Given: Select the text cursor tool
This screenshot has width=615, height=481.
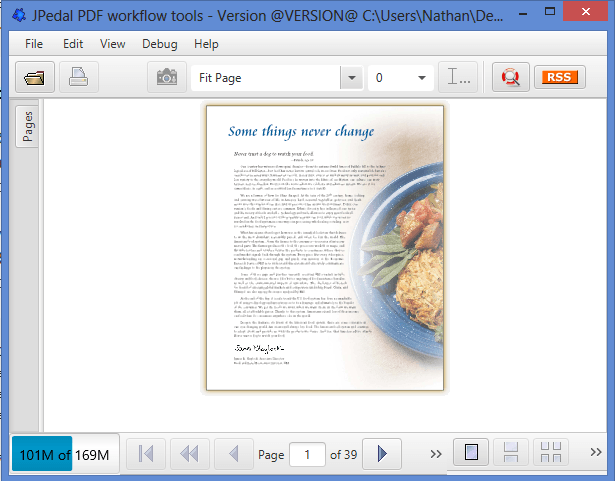Looking at the screenshot, I should click(x=461, y=77).
